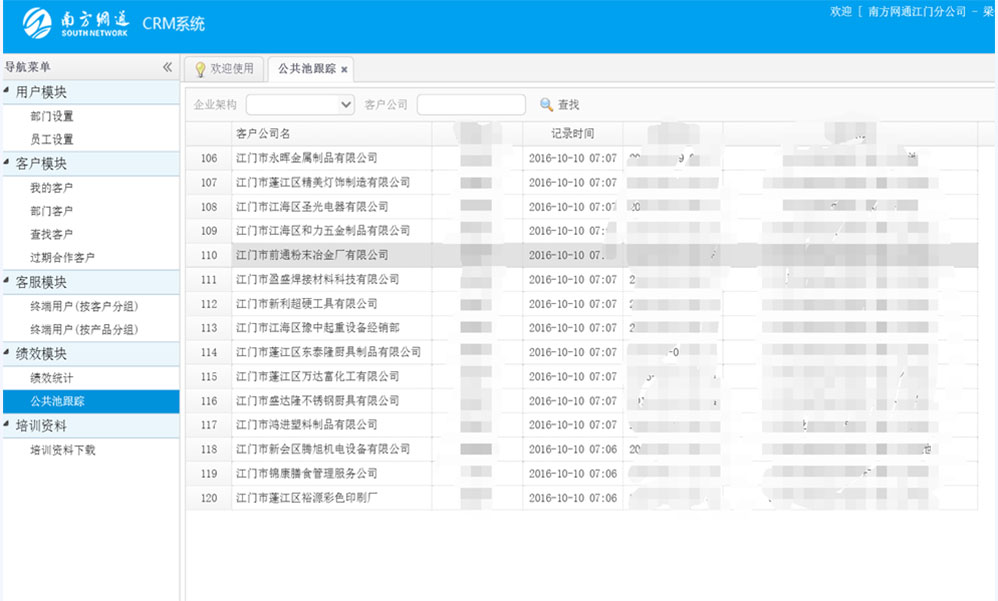This screenshot has width=998, height=601.
Task: Click the 查找 search button
Action: coord(559,105)
